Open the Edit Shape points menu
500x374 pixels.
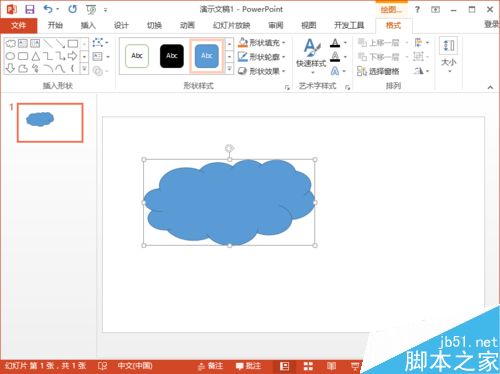100,42
